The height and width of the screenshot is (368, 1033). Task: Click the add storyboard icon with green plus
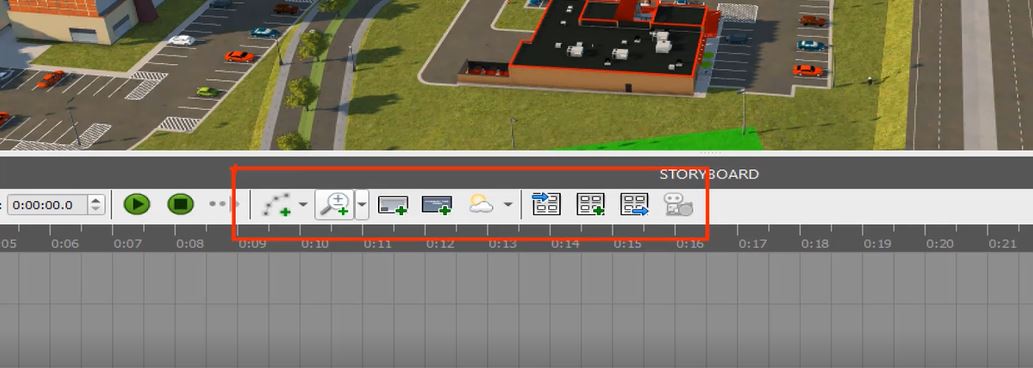[590, 204]
